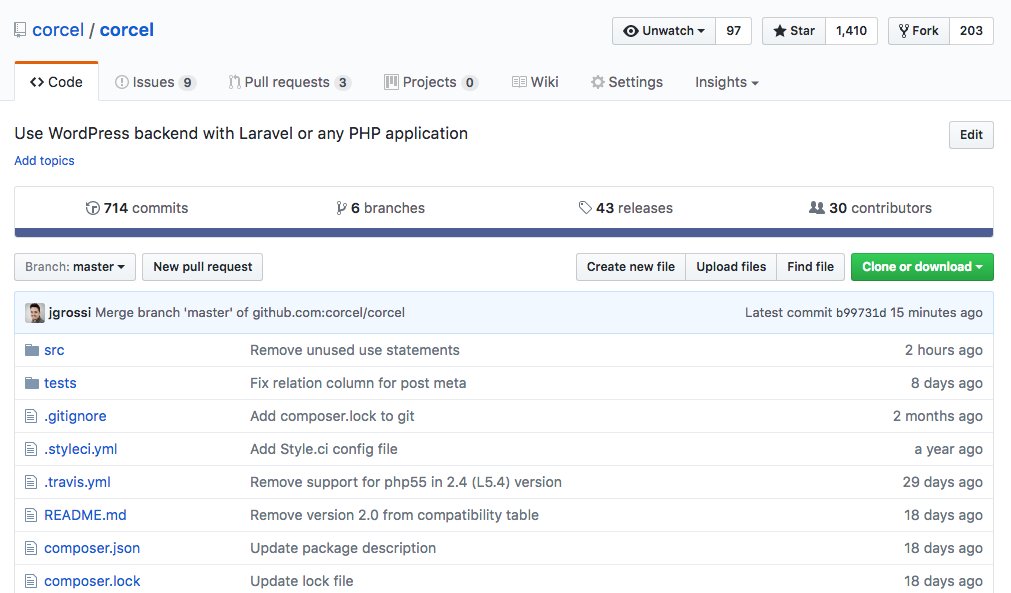Click the language breakdown color bar
1011x593 pixels.
[504, 233]
